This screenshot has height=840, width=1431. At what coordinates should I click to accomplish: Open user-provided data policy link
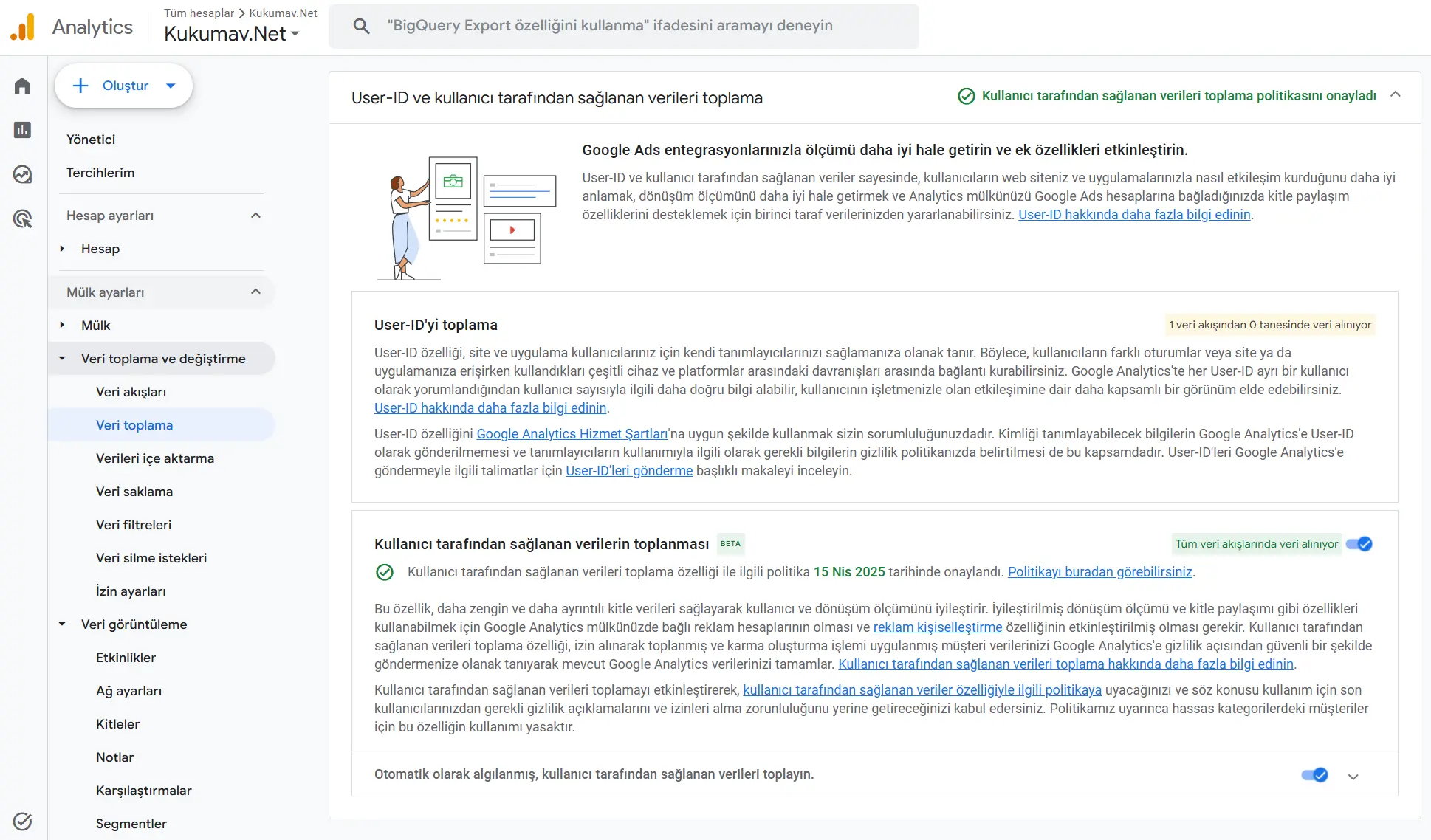(x=922, y=690)
